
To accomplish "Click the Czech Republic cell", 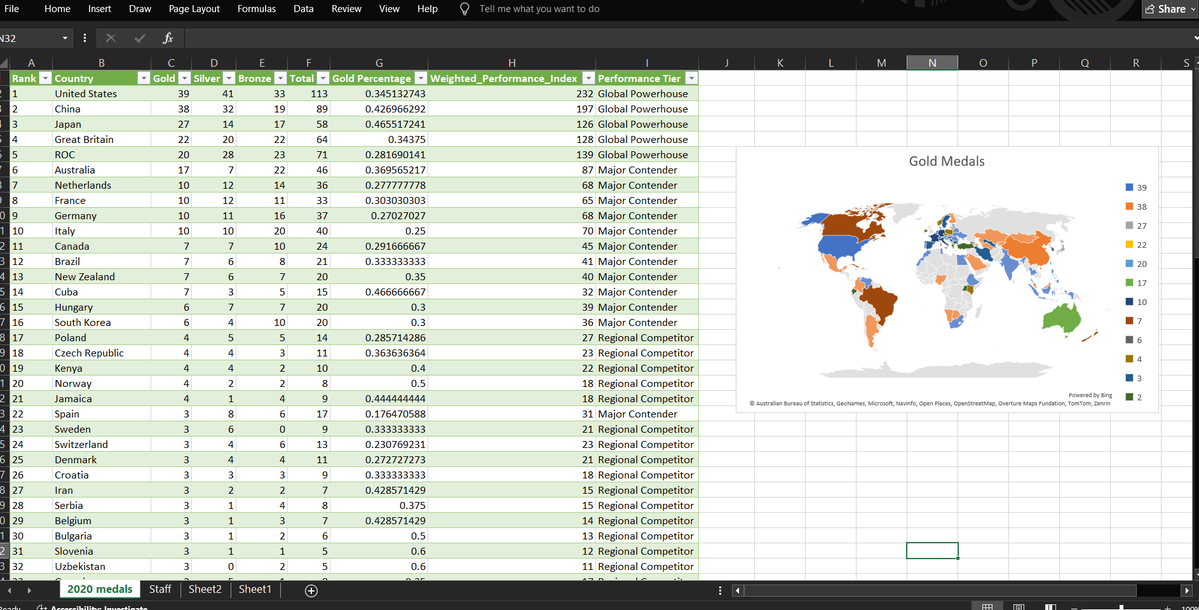I will (102, 353).
